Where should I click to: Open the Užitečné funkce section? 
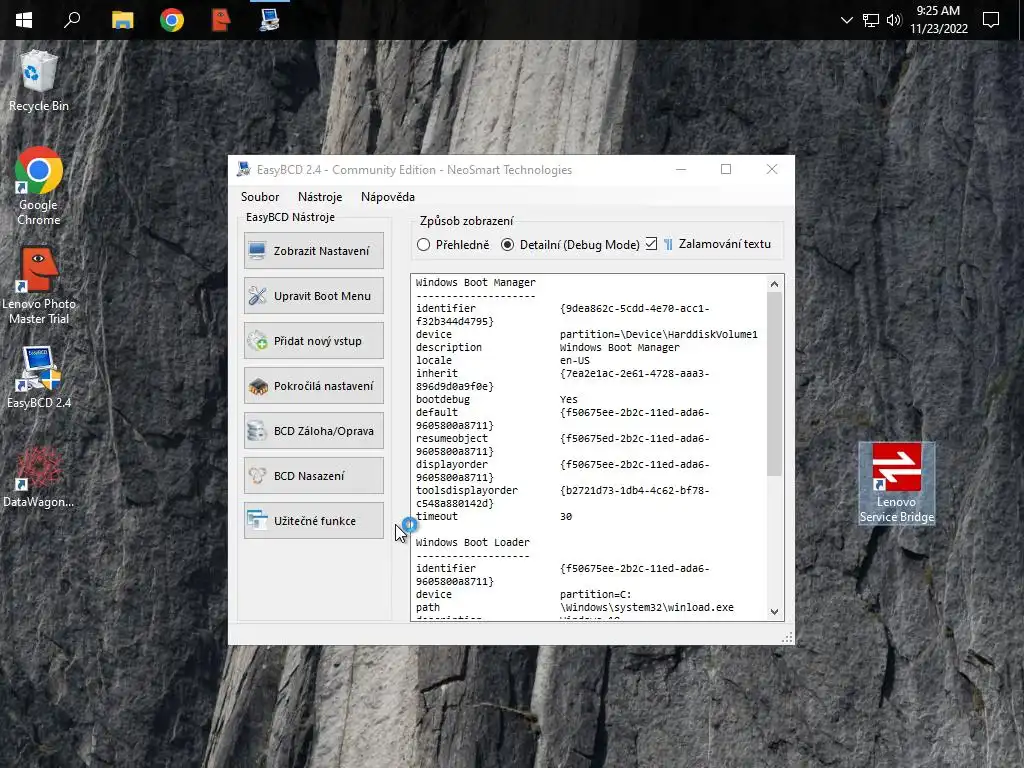(x=313, y=520)
